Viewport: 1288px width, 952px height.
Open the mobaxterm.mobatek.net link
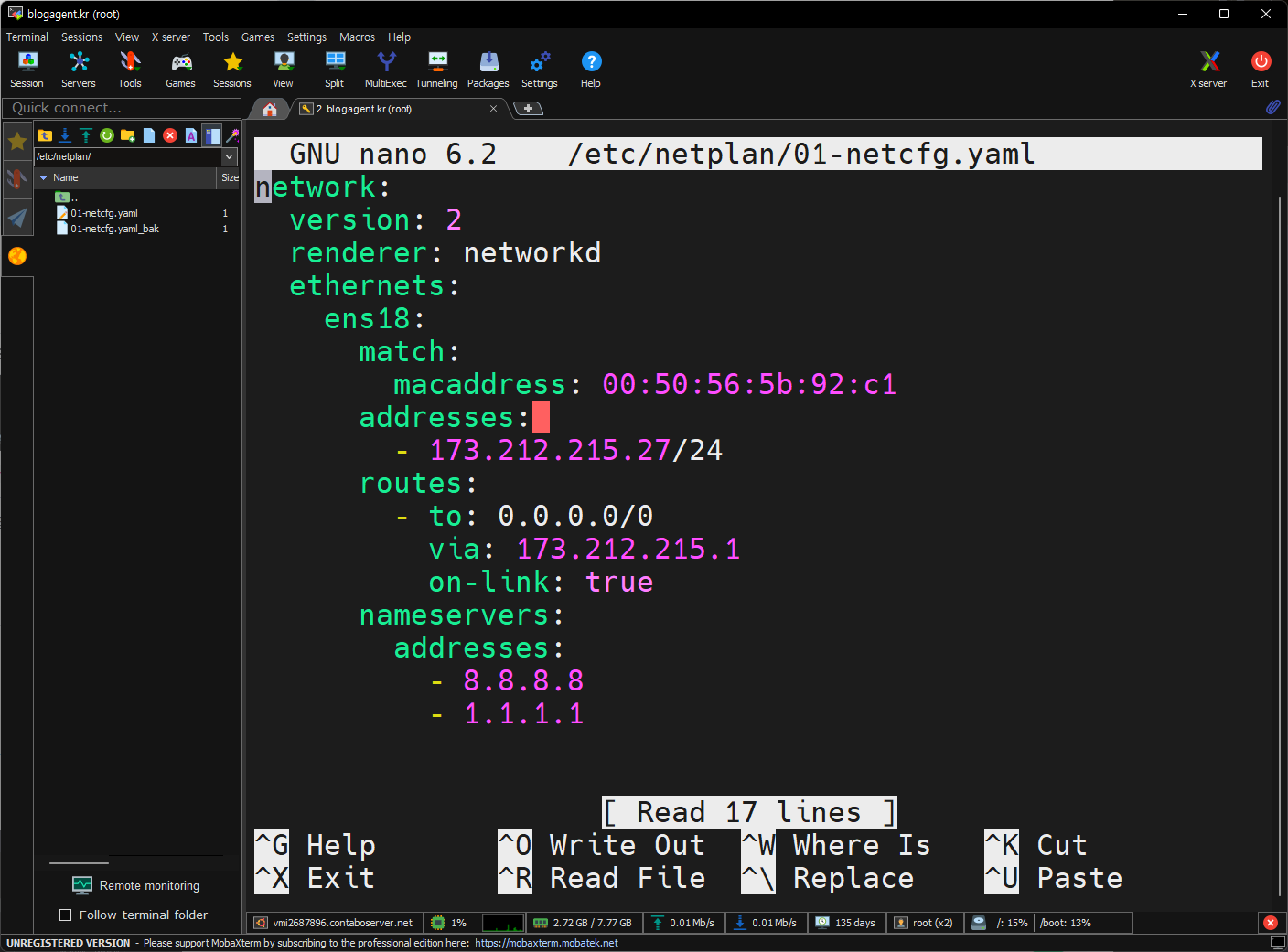(x=546, y=943)
